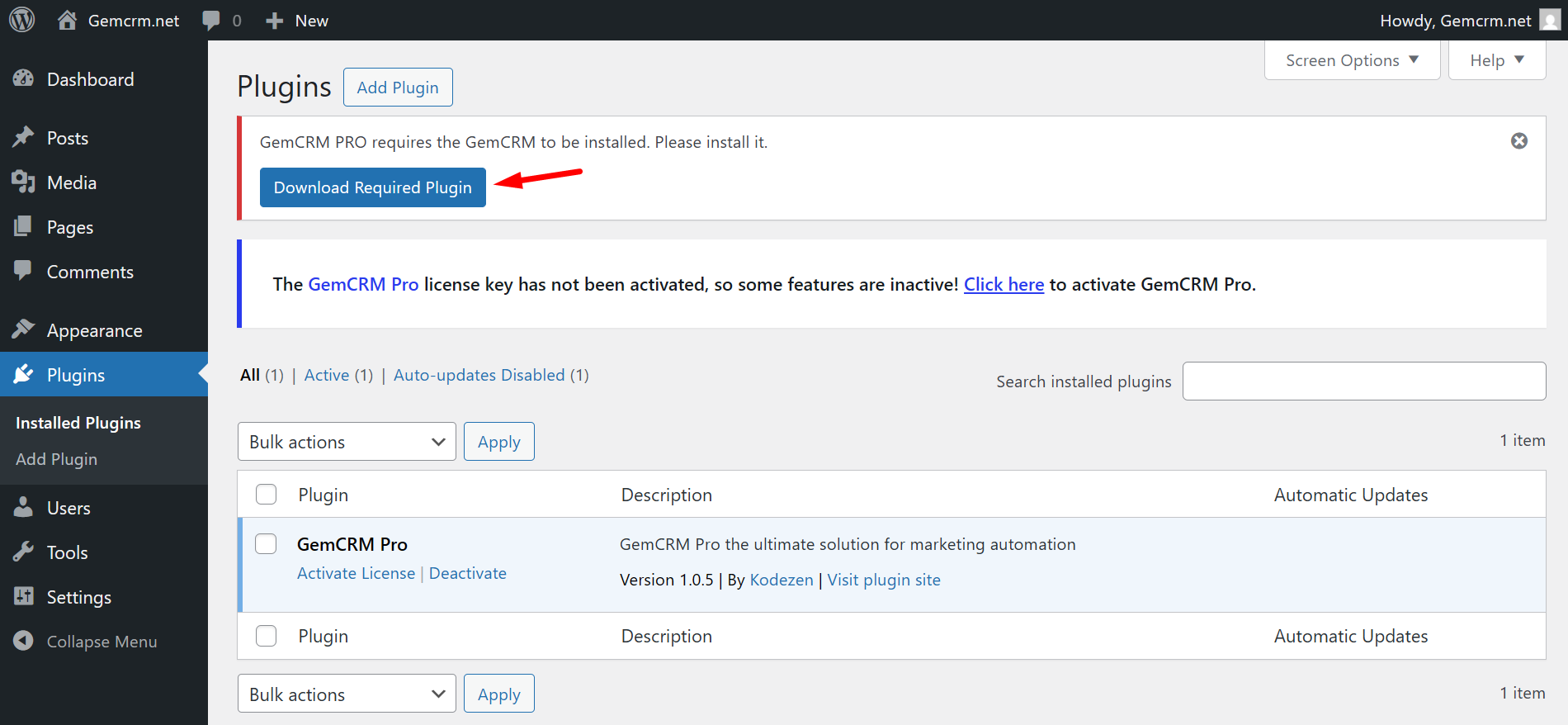Check the GemCRM Pro plugin checkbox
Screen dimensions: 1568x725
pyautogui.click(x=266, y=543)
